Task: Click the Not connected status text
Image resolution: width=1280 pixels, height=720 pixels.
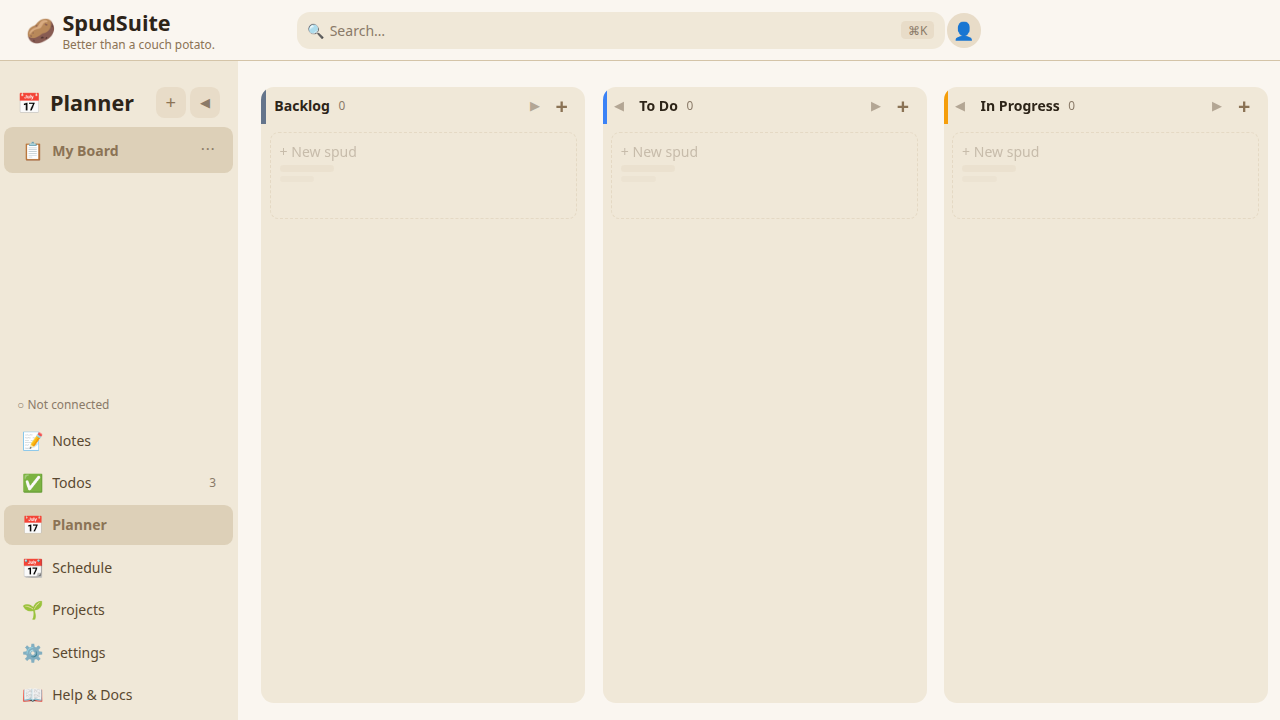Action: tap(63, 405)
